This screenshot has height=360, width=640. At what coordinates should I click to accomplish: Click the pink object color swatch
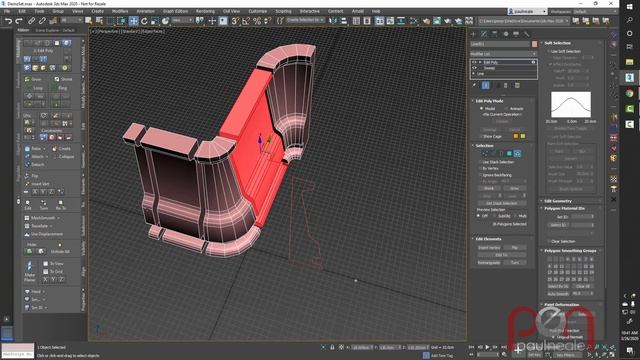534,44
